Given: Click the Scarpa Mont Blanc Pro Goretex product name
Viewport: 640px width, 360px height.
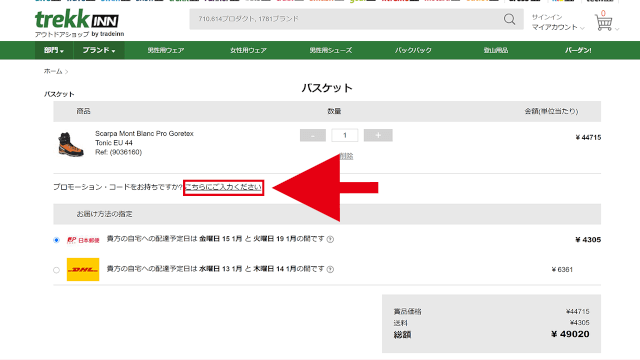Looking at the screenshot, I should point(144,133).
